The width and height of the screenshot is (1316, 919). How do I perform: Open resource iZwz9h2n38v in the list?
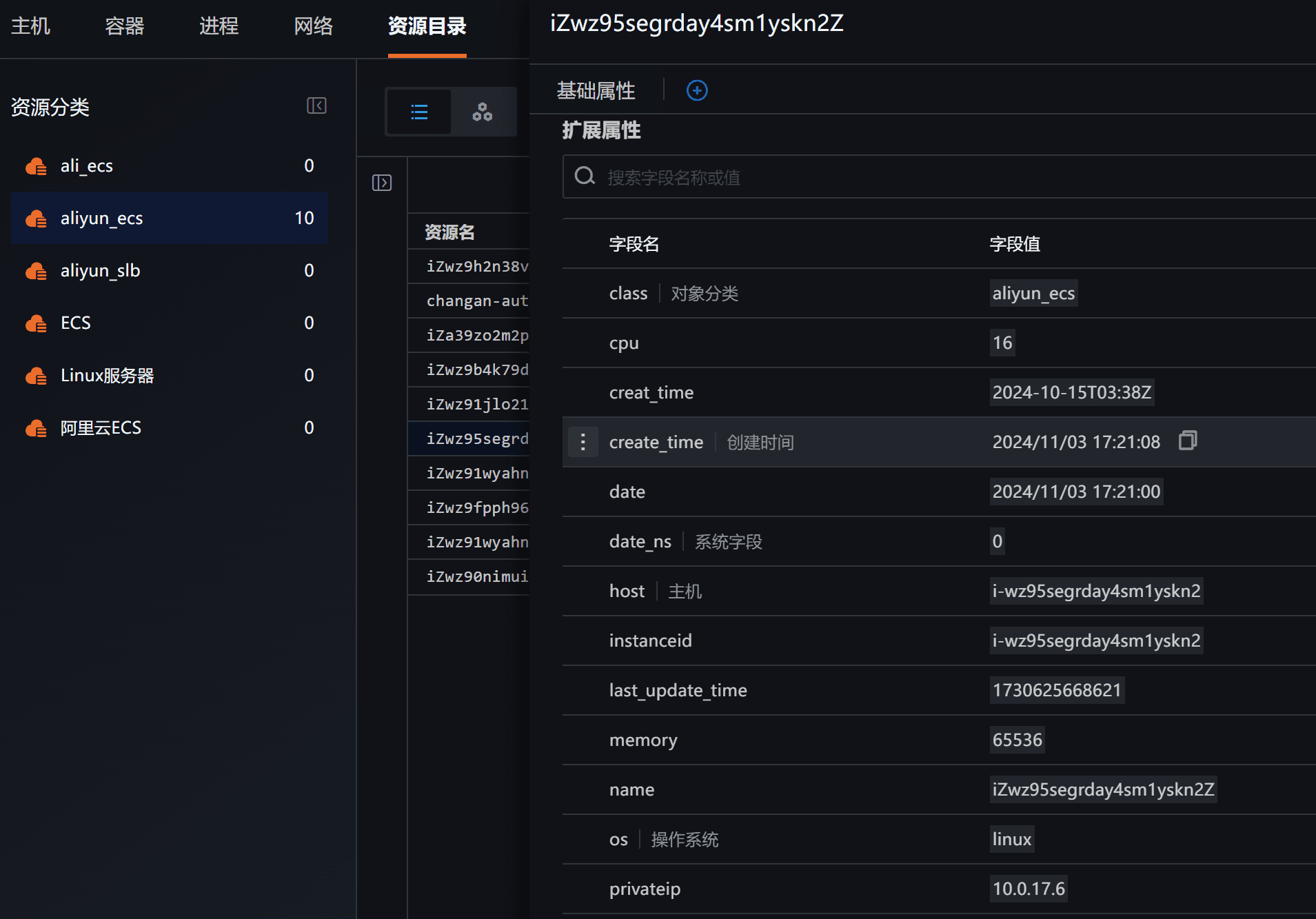(477, 266)
